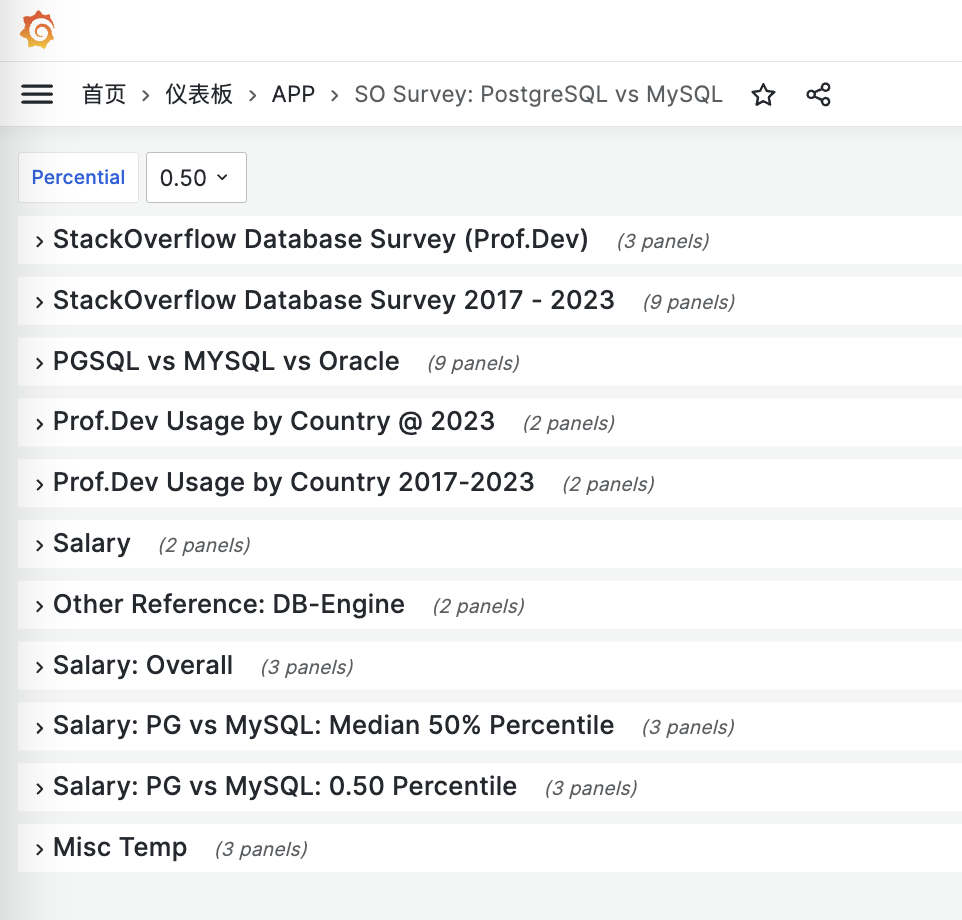
Task: Open the hamburger navigation menu
Action: [37, 94]
